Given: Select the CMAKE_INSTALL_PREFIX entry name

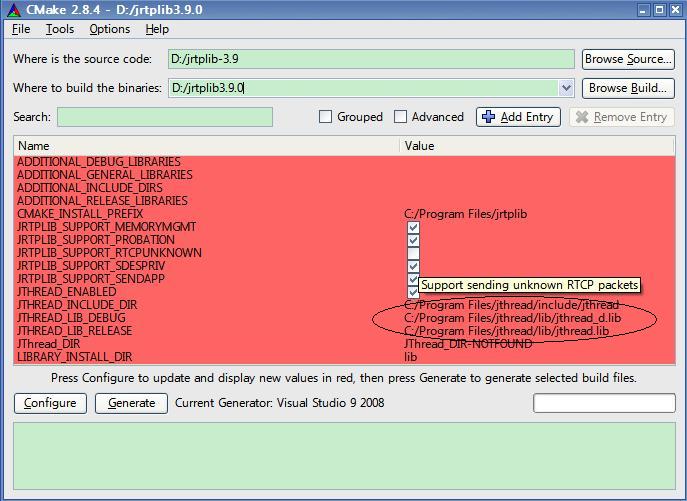Looking at the screenshot, I should coord(80,214).
